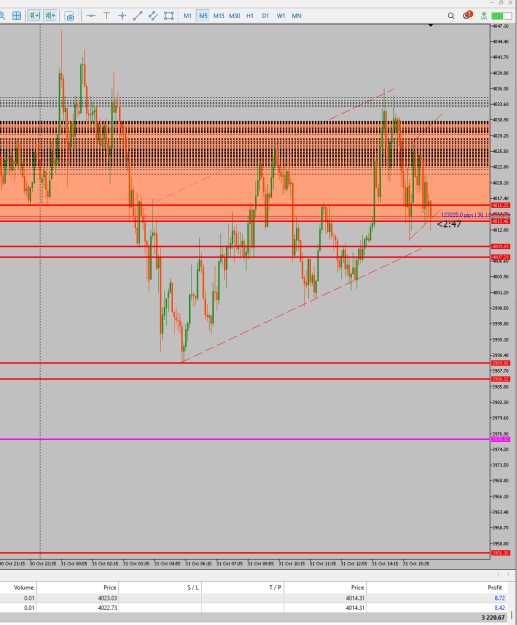Viewport: 517px width, 625px height.
Task: Toggle chart auto-scroll to latest bar
Action: point(35,16)
